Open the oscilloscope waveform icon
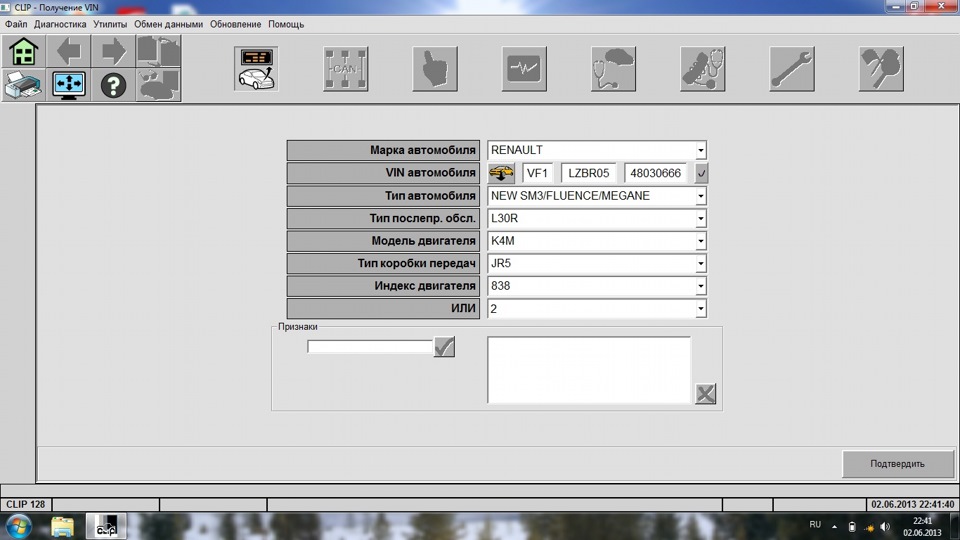The height and width of the screenshot is (540, 960). tap(524, 69)
